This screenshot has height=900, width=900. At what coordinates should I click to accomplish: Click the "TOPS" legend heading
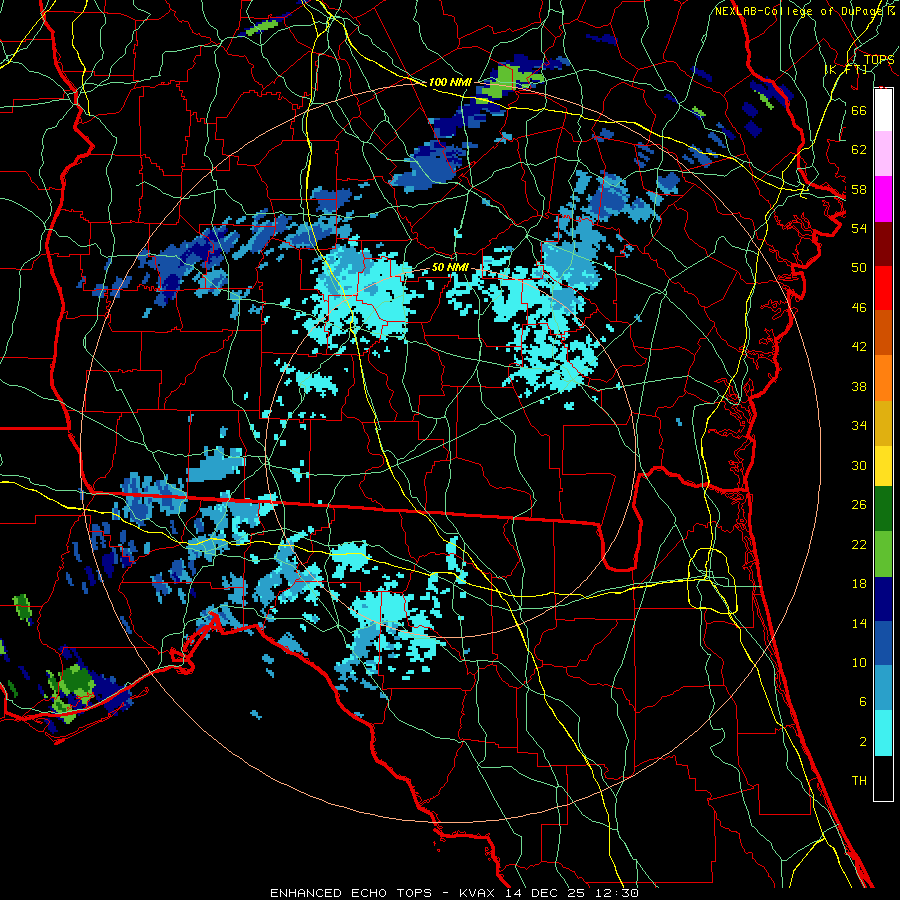879,59
